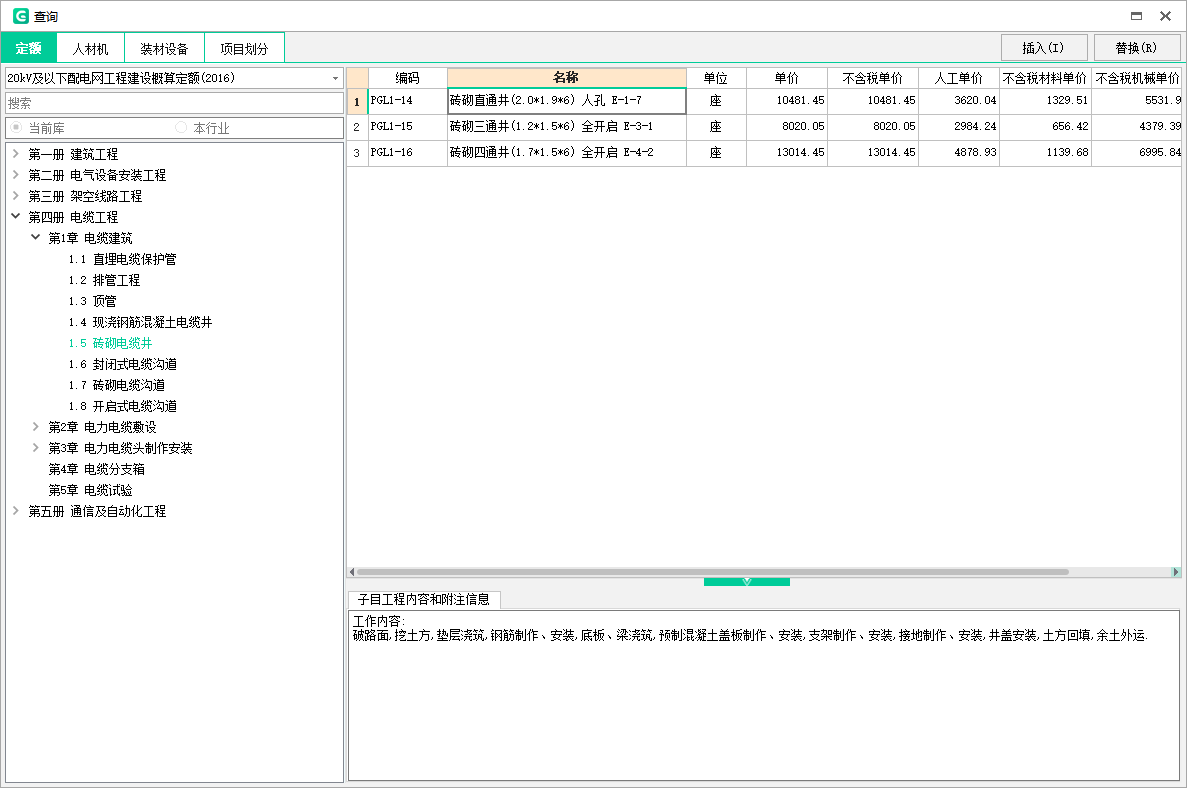Click the table scrollbar left arrow
This screenshot has width=1187, height=788.
[352, 572]
